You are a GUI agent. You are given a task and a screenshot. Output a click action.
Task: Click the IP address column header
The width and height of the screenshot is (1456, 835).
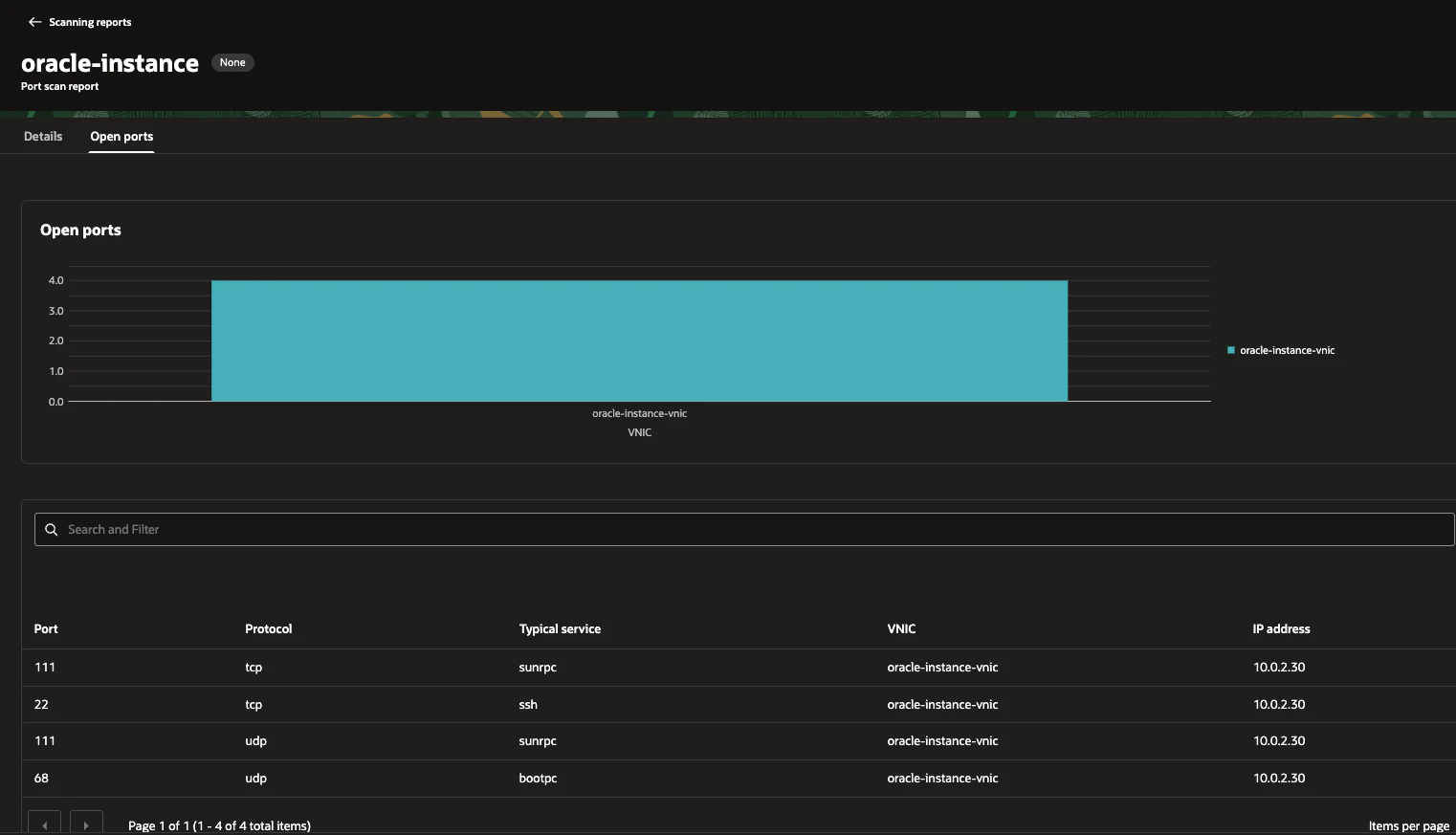click(x=1281, y=628)
